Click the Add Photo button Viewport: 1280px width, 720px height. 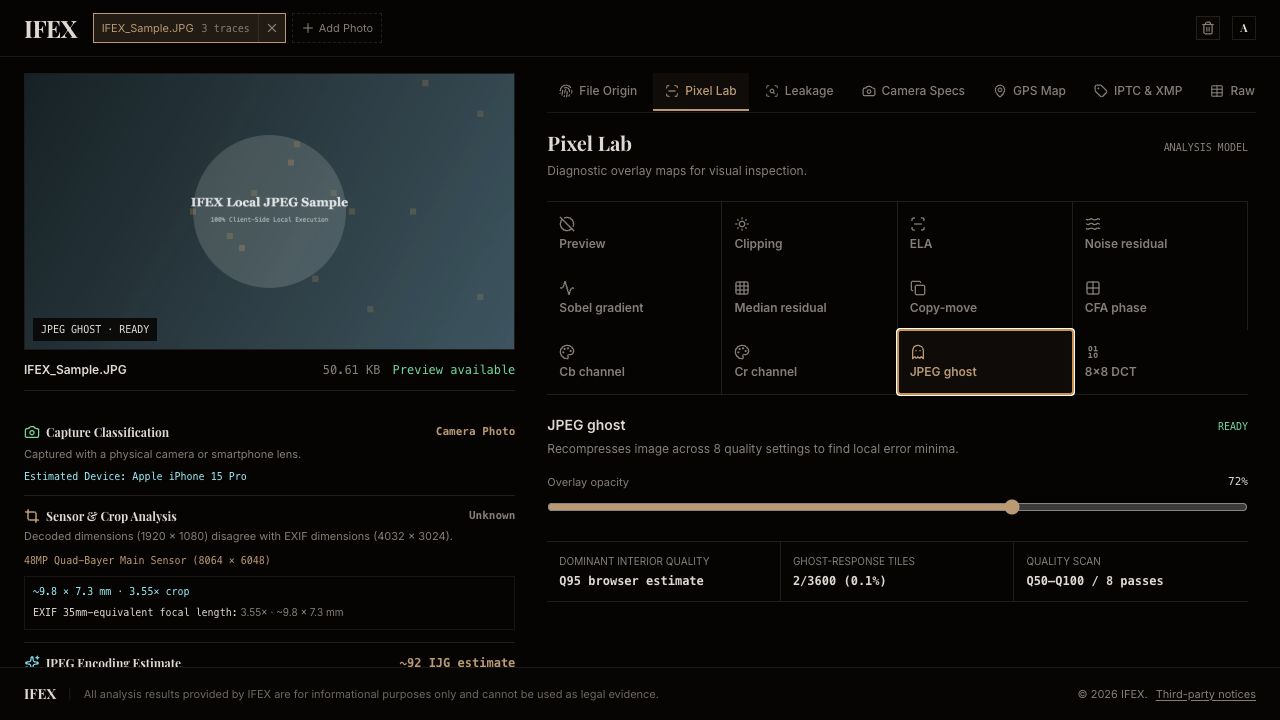point(338,28)
